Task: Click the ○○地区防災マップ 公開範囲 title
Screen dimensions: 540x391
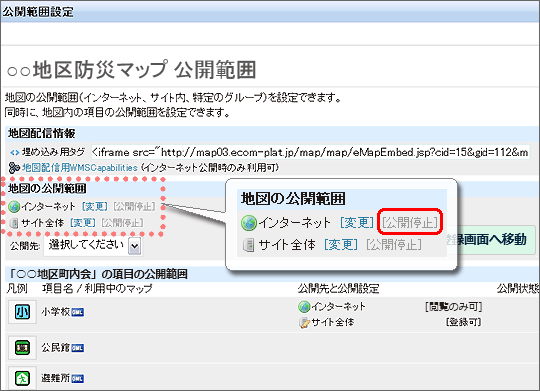Action: point(131,70)
